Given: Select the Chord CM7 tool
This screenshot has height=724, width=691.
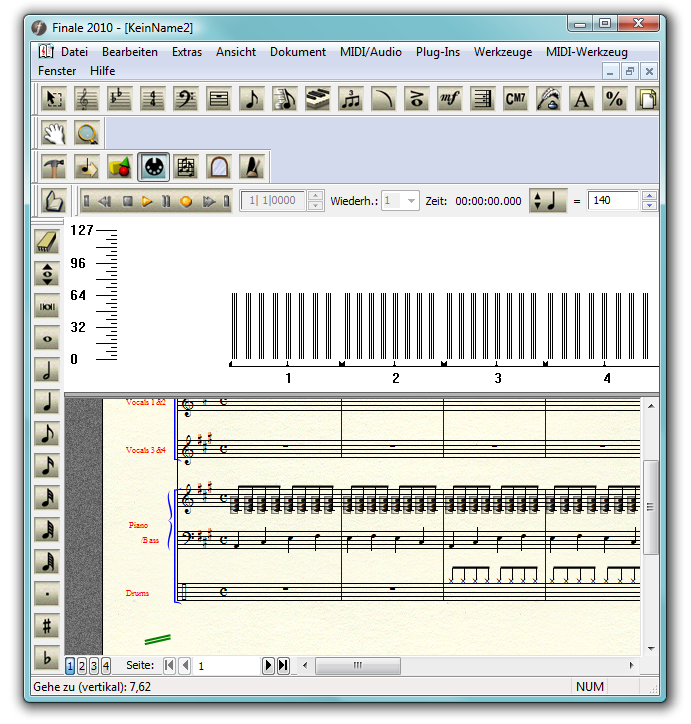Looking at the screenshot, I should [x=516, y=99].
